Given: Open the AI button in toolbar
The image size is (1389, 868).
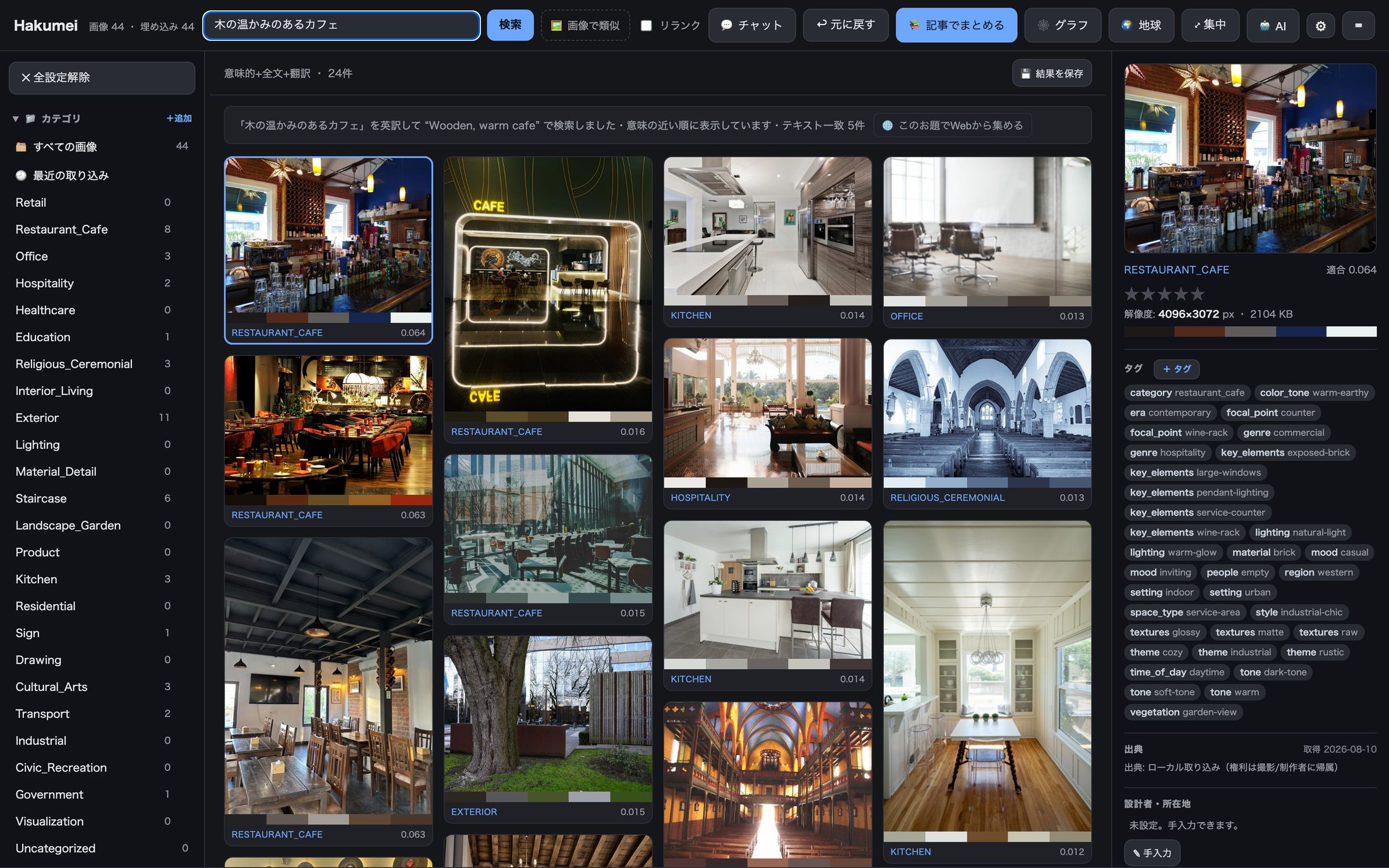Looking at the screenshot, I should (x=1273, y=26).
